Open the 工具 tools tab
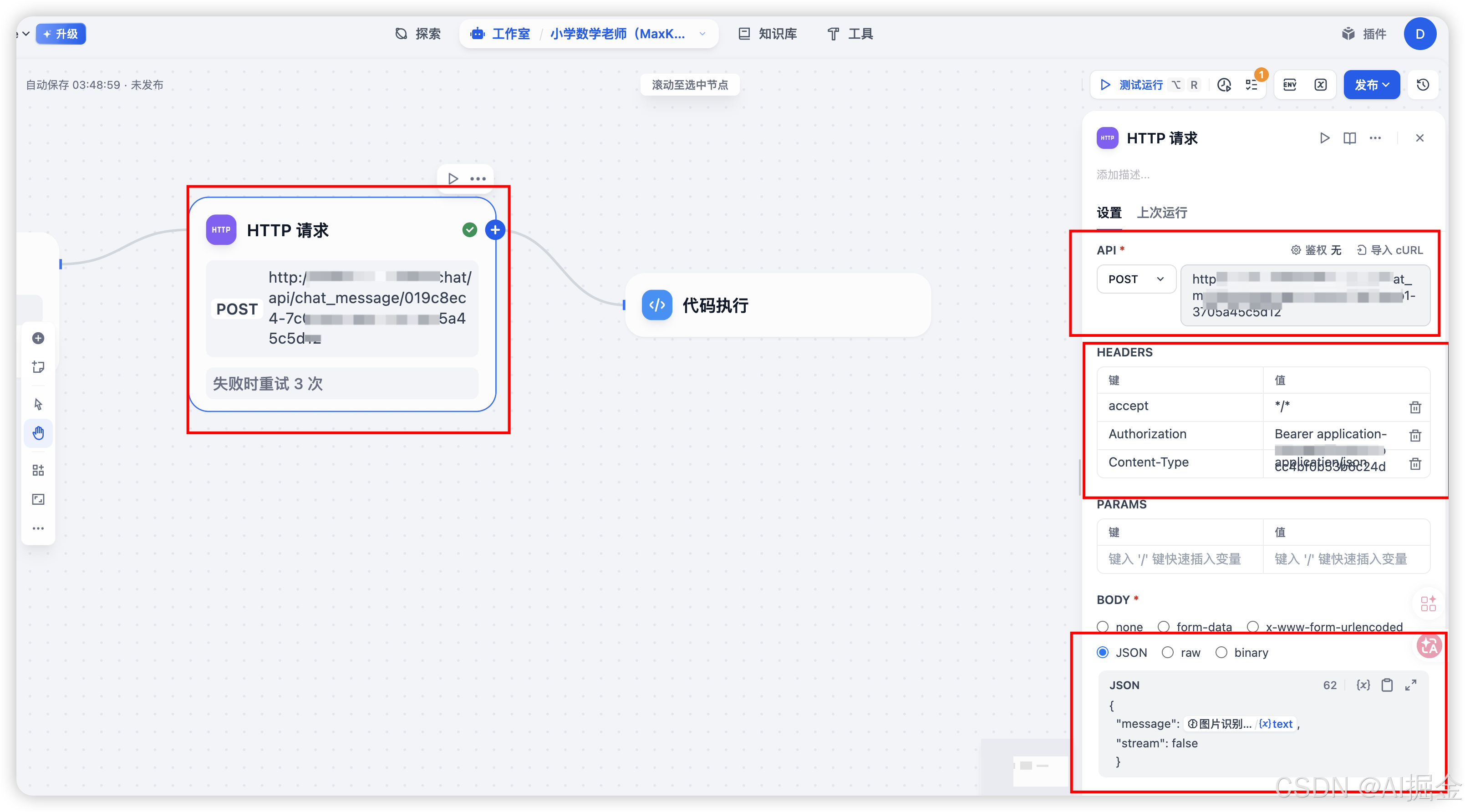Viewport: 1465px width, 812px height. (851, 34)
